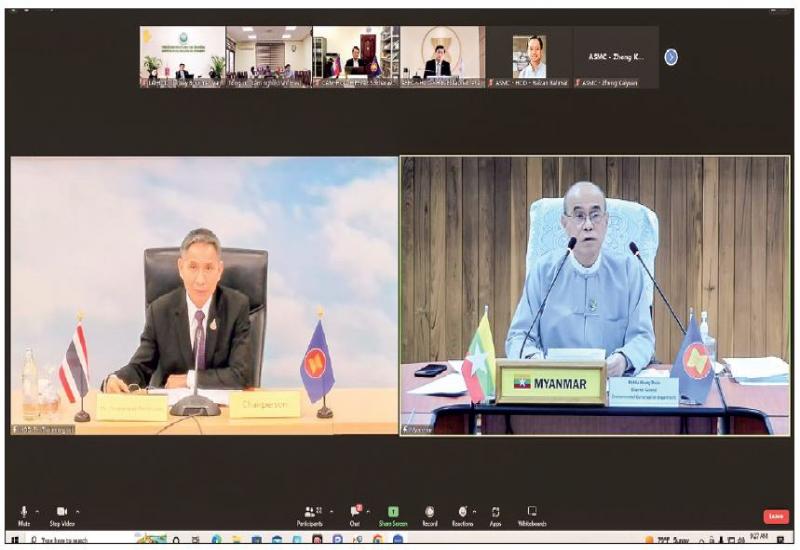Stop Video using the camera icon
The width and height of the screenshot is (800, 550).
point(61,512)
